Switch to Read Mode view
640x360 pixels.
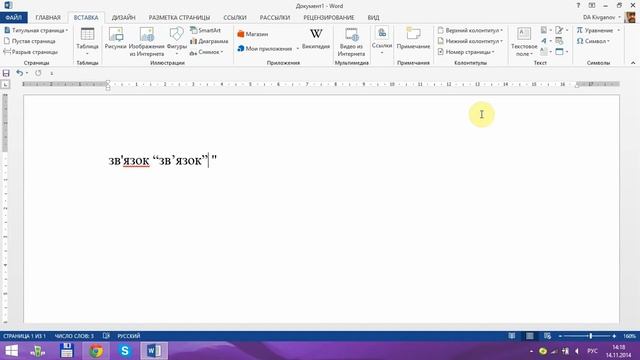coord(511,336)
